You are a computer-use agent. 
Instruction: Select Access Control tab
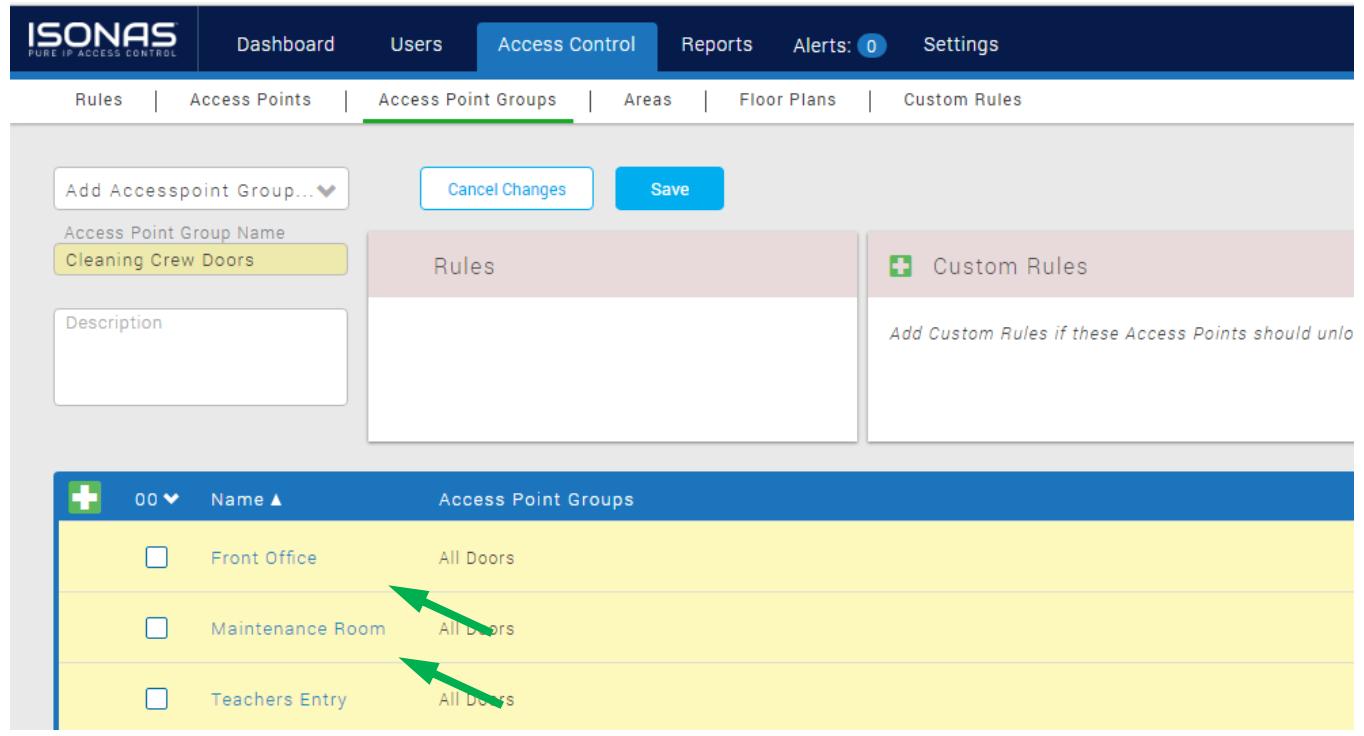tap(566, 44)
